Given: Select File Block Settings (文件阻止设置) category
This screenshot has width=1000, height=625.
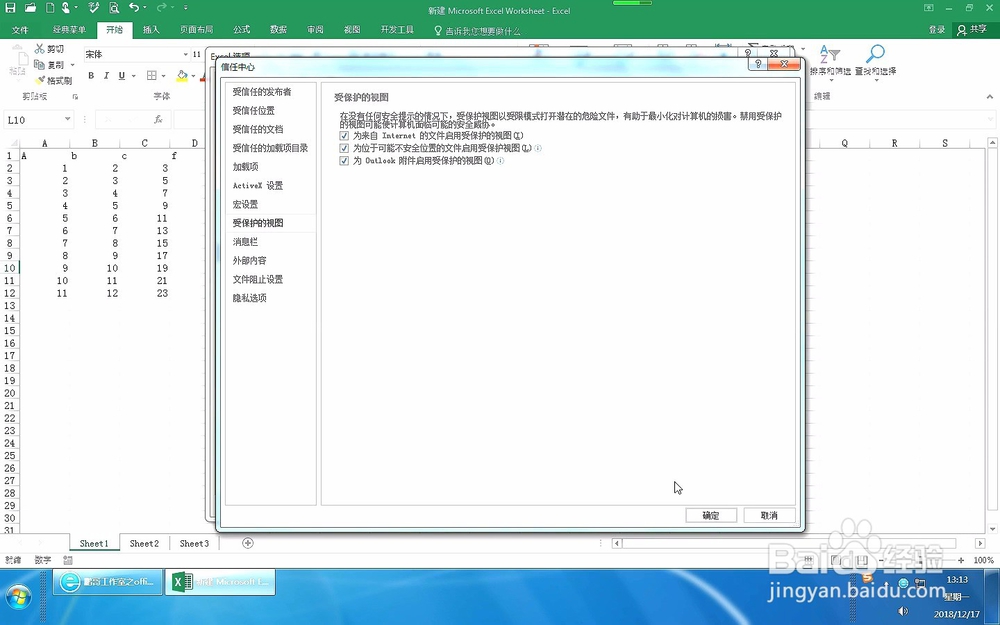Looking at the screenshot, I should 271,279.
